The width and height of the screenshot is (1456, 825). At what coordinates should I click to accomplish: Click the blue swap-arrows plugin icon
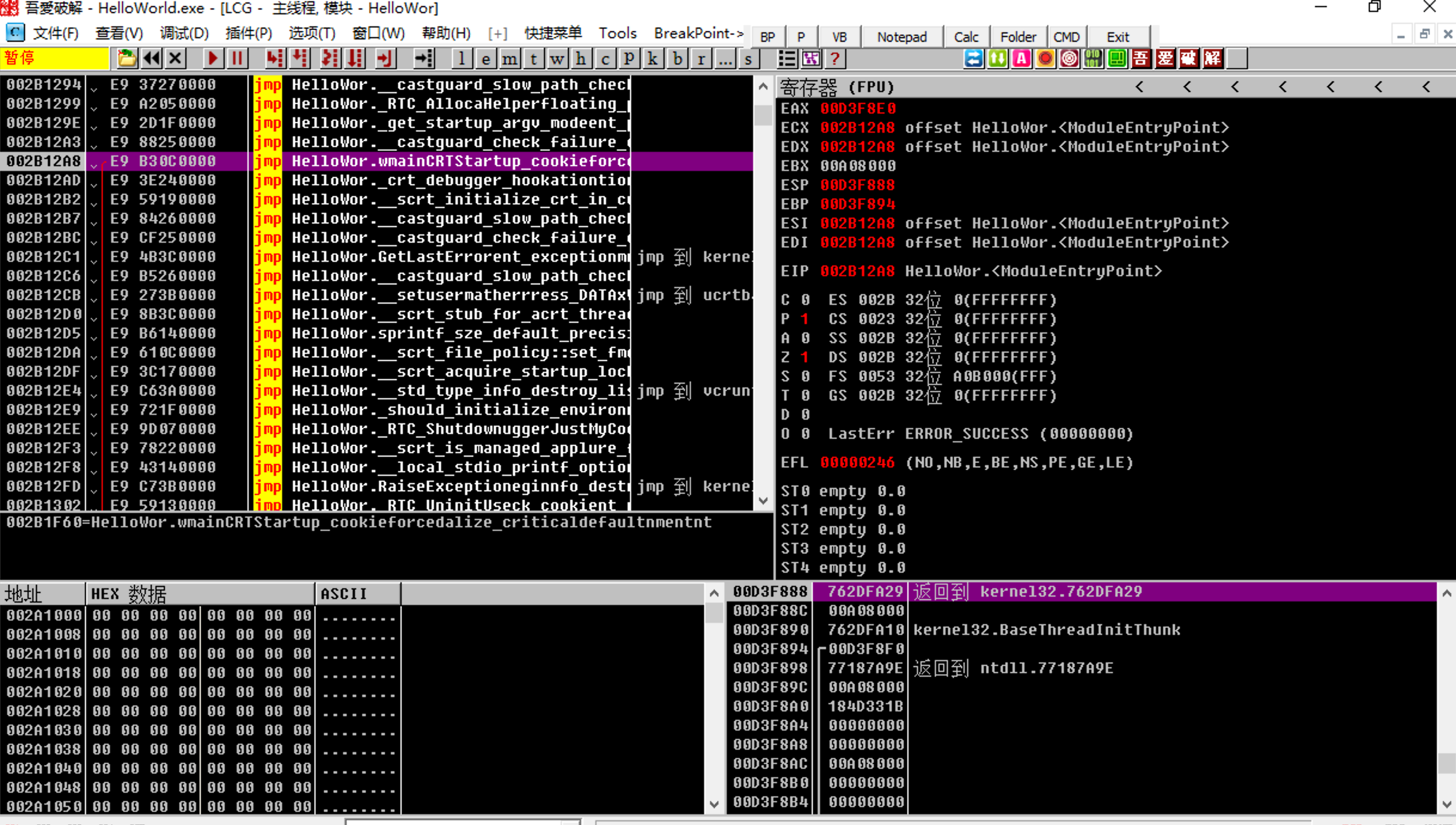974,59
